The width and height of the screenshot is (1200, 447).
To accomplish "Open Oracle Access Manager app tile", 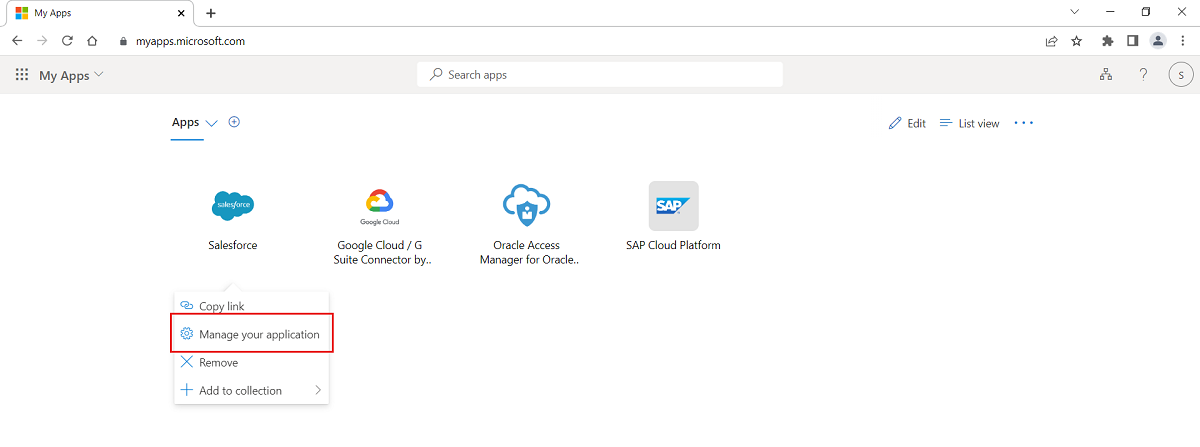I will point(527,206).
